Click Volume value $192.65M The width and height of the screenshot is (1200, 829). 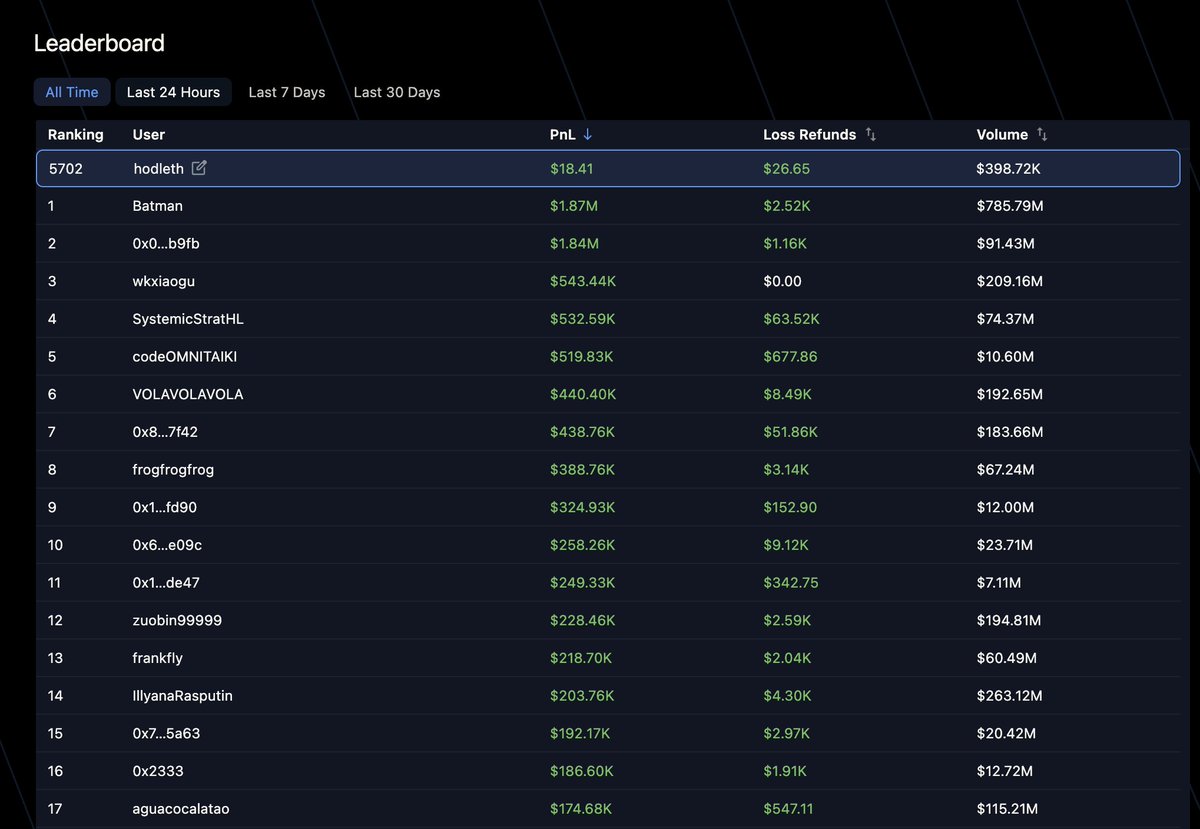[1010, 395]
